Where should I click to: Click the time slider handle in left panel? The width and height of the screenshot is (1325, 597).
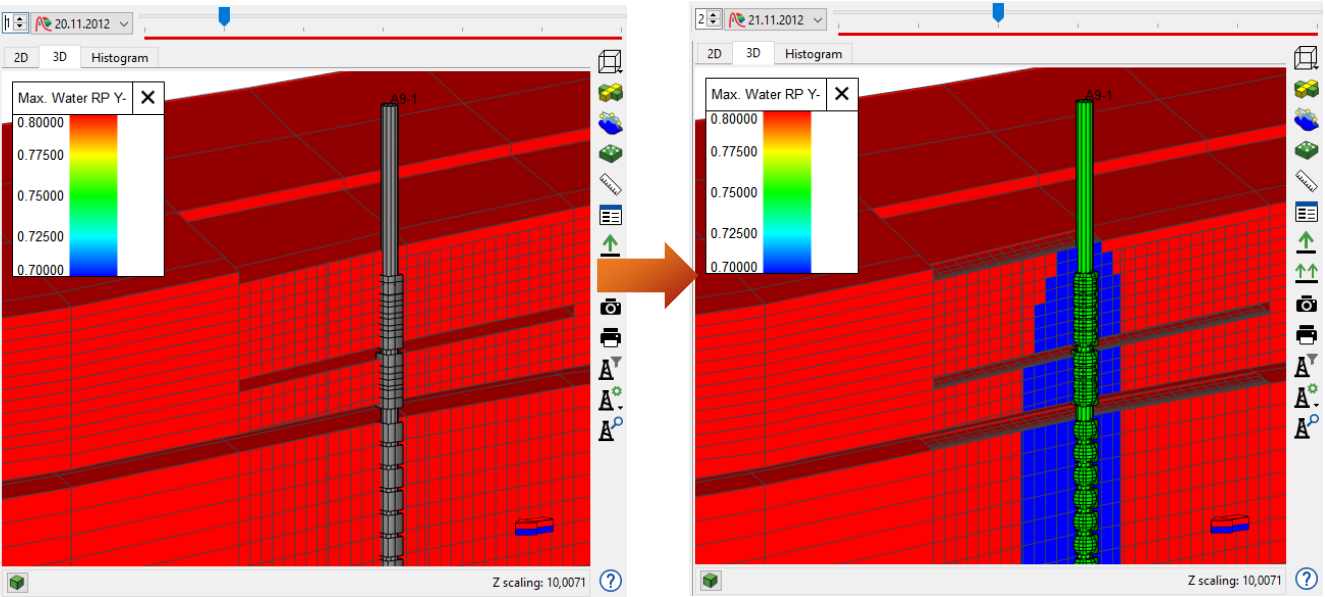(224, 15)
